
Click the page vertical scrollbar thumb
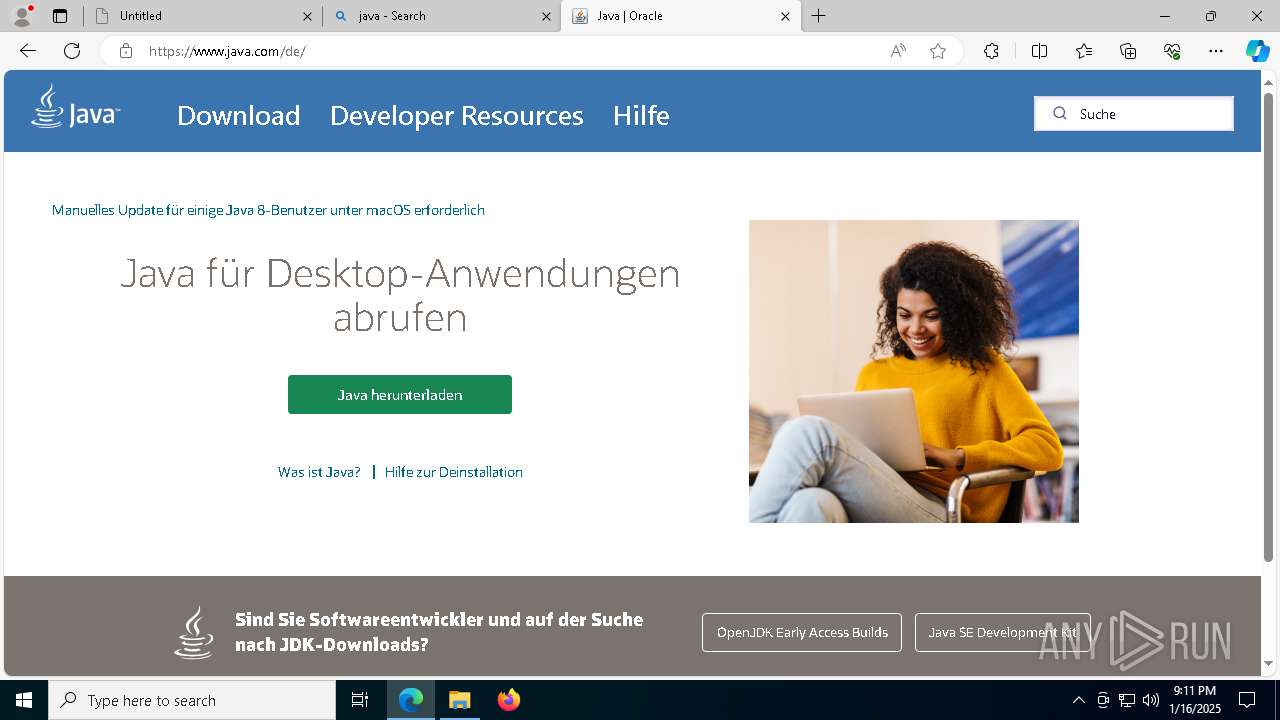1269,326
